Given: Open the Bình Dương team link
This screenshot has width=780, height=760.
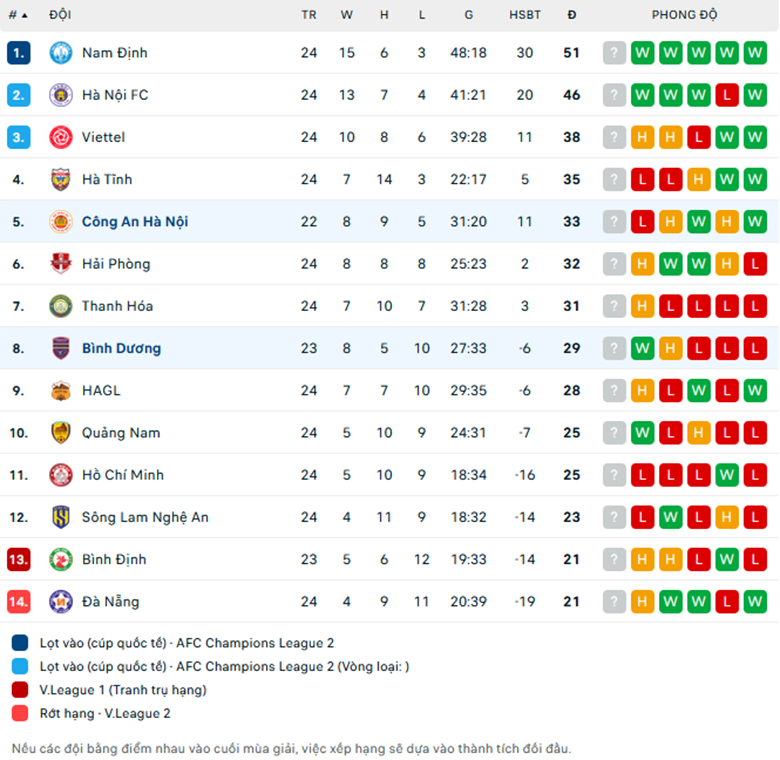Looking at the screenshot, I should click(121, 349).
